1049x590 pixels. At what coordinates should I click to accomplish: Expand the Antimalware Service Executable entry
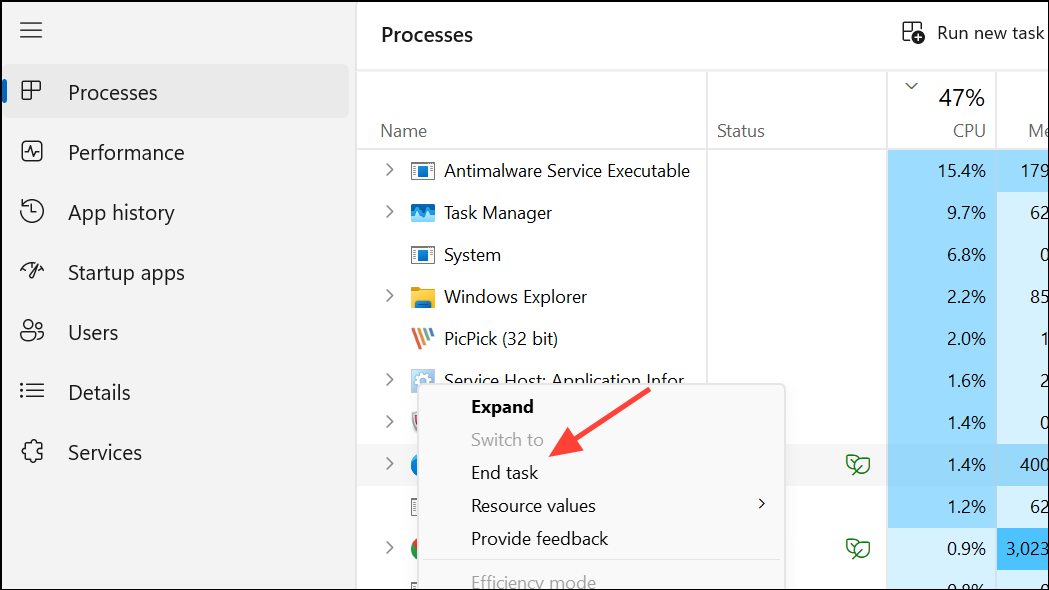tap(389, 170)
